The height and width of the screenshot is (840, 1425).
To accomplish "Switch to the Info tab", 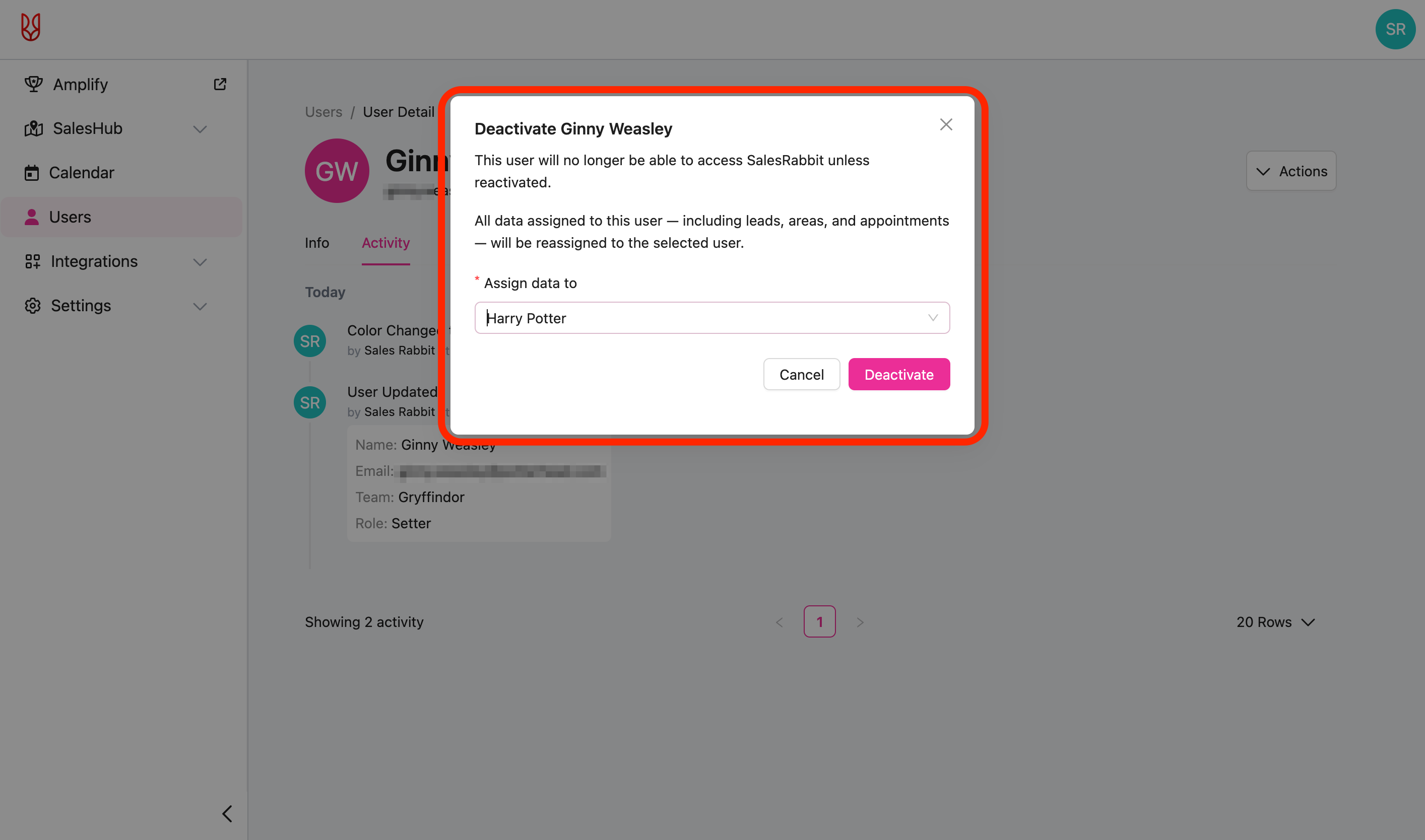I will pyautogui.click(x=316, y=243).
